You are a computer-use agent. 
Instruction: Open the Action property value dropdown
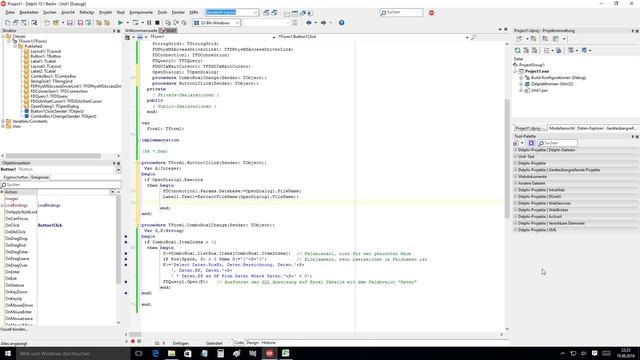click(112, 192)
